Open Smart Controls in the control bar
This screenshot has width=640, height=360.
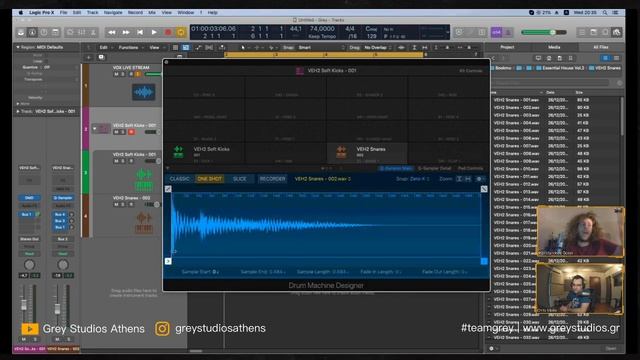click(x=71, y=32)
